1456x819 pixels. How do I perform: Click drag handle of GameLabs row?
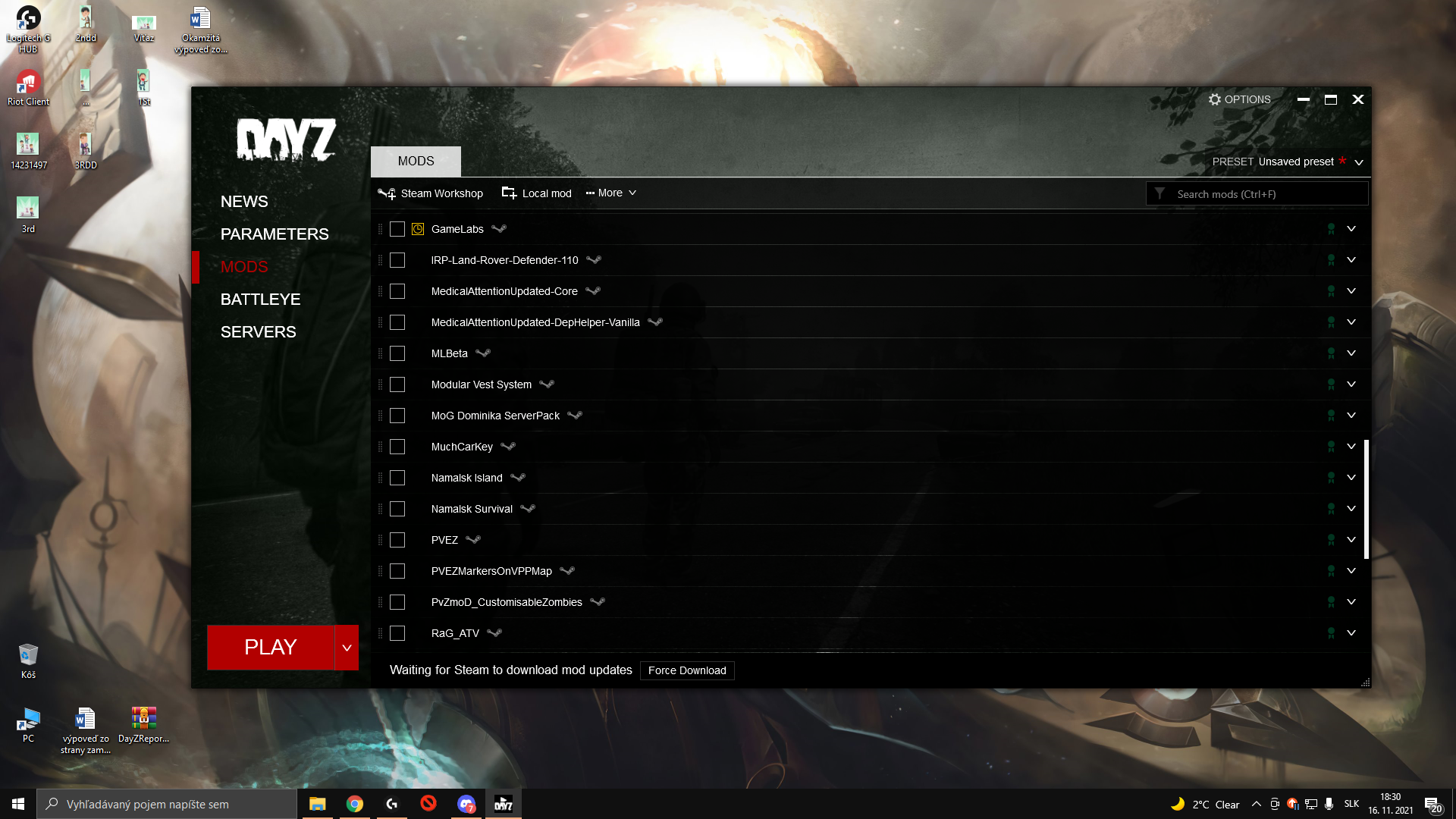click(380, 229)
